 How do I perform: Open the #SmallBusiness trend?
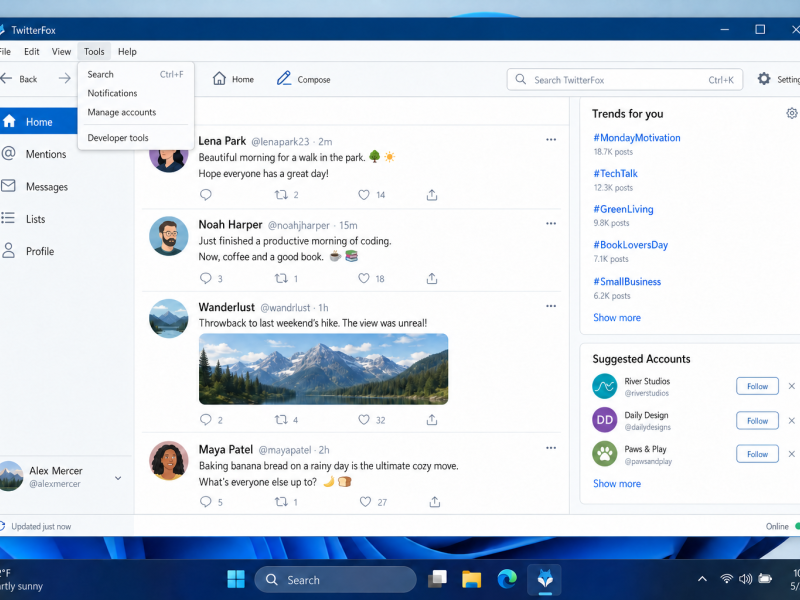[x=627, y=282]
